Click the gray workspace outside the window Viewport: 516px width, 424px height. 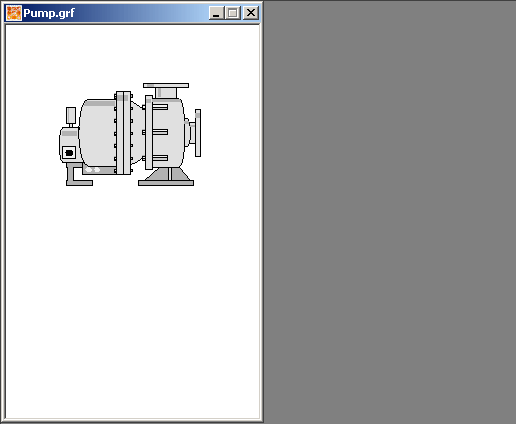pyautogui.click(x=390, y=212)
